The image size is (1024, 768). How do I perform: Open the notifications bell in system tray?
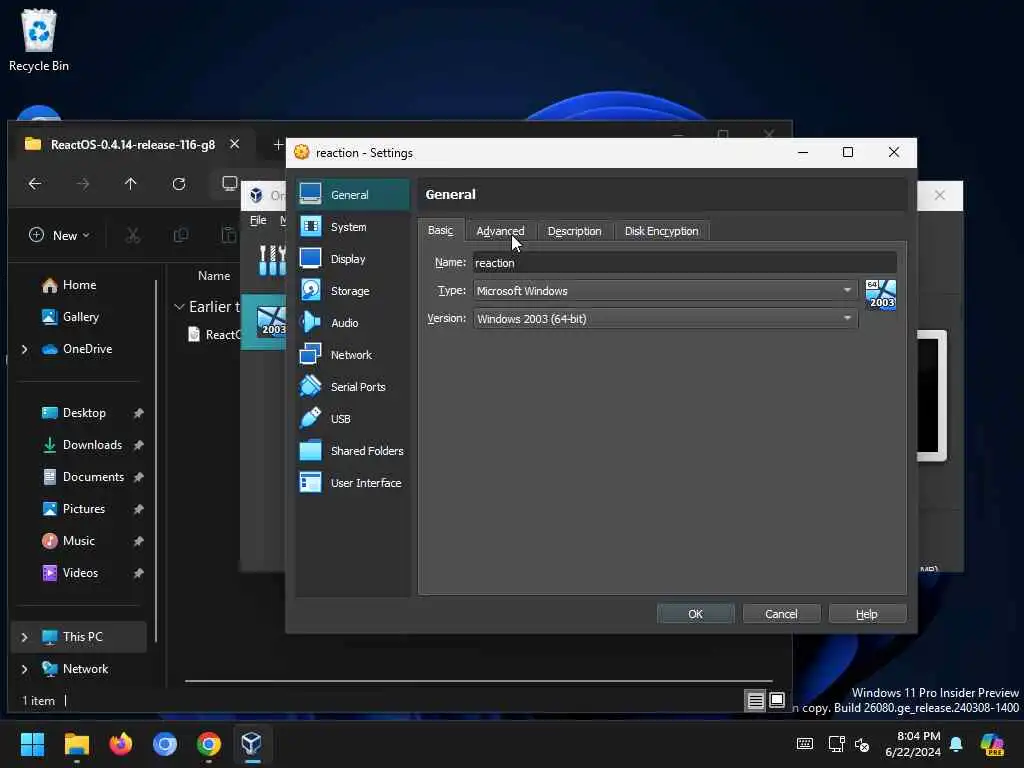(x=956, y=744)
